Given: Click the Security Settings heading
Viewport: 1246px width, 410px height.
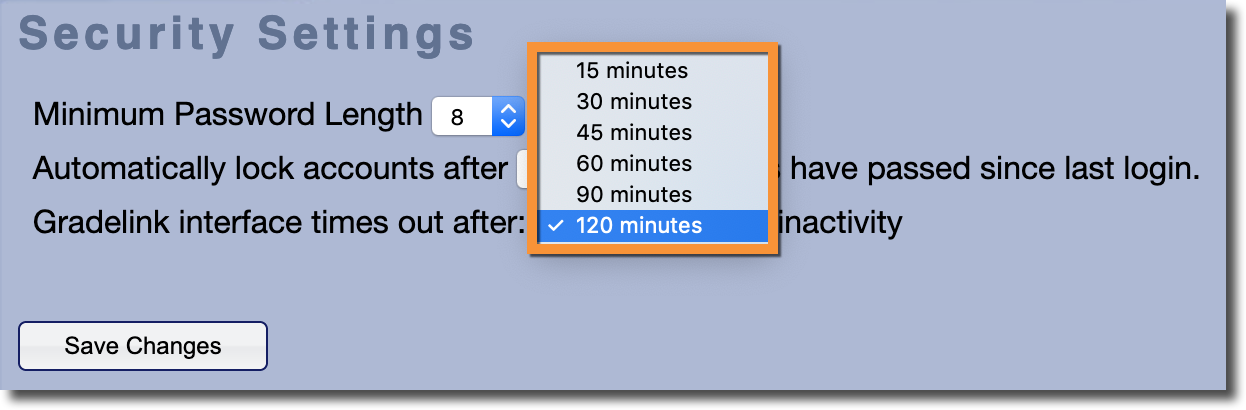Looking at the screenshot, I should point(246,33).
